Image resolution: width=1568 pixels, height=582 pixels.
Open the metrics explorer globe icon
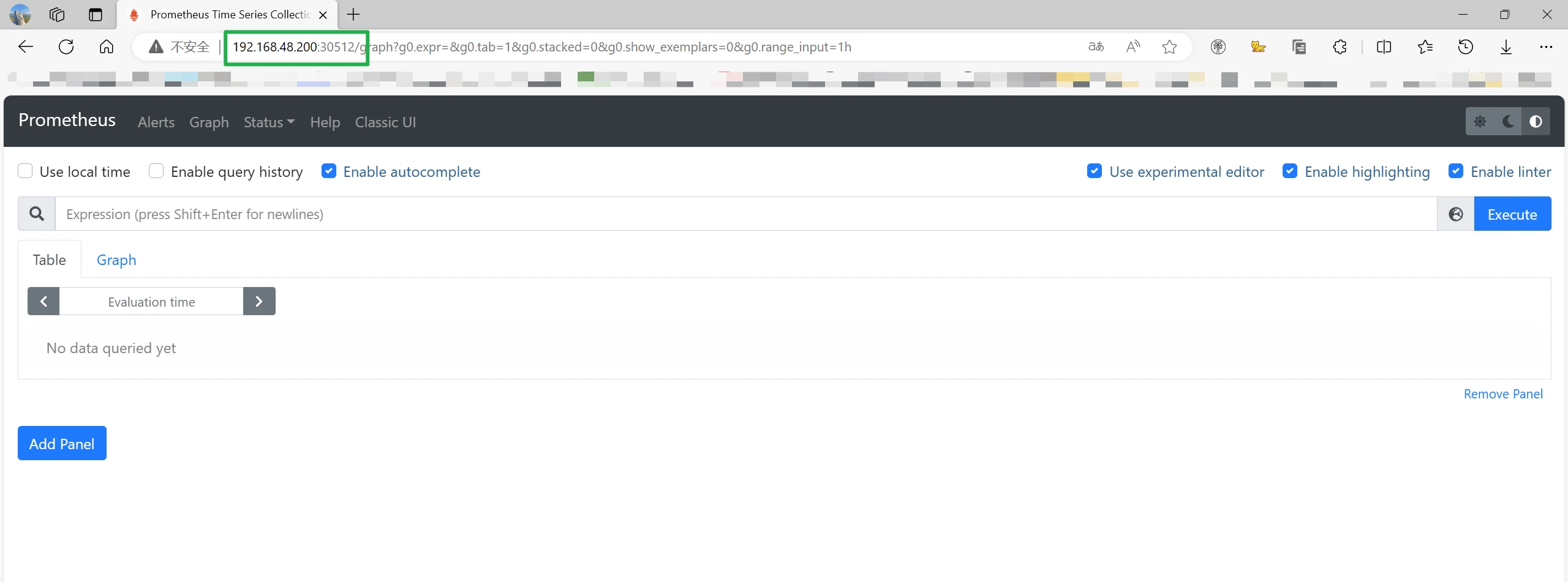click(x=1456, y=214)
